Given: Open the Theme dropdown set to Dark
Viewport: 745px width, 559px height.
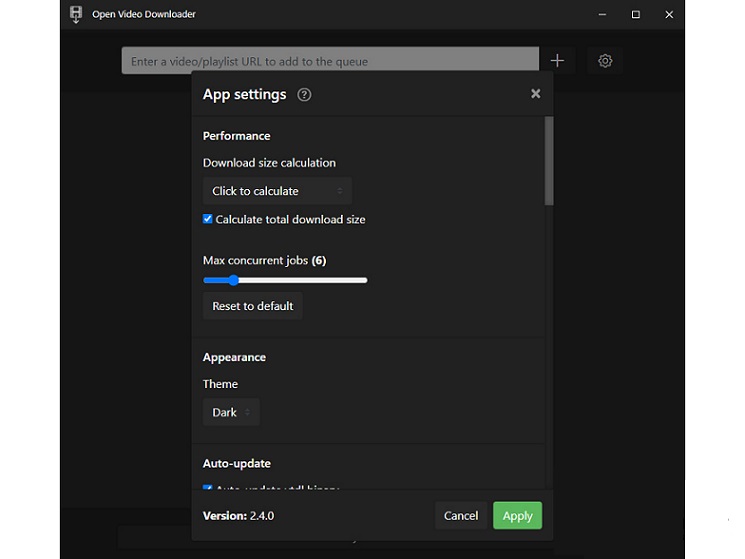Looking at the screenshot, I should coord(231,412).
